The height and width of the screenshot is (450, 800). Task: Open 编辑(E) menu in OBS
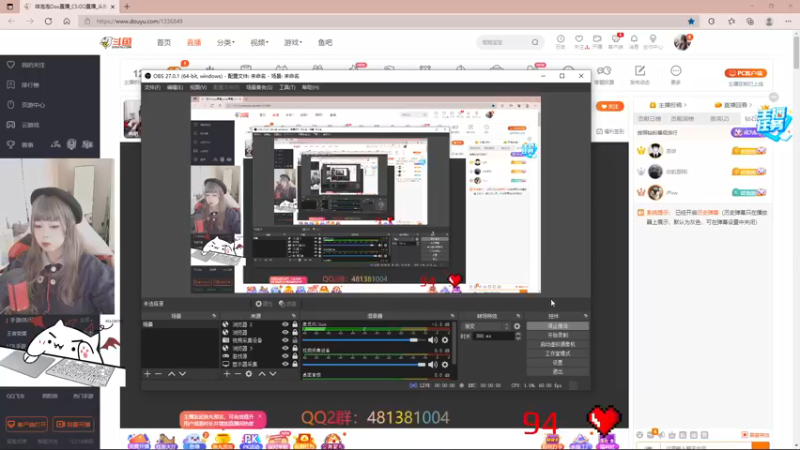coord(175,87)
